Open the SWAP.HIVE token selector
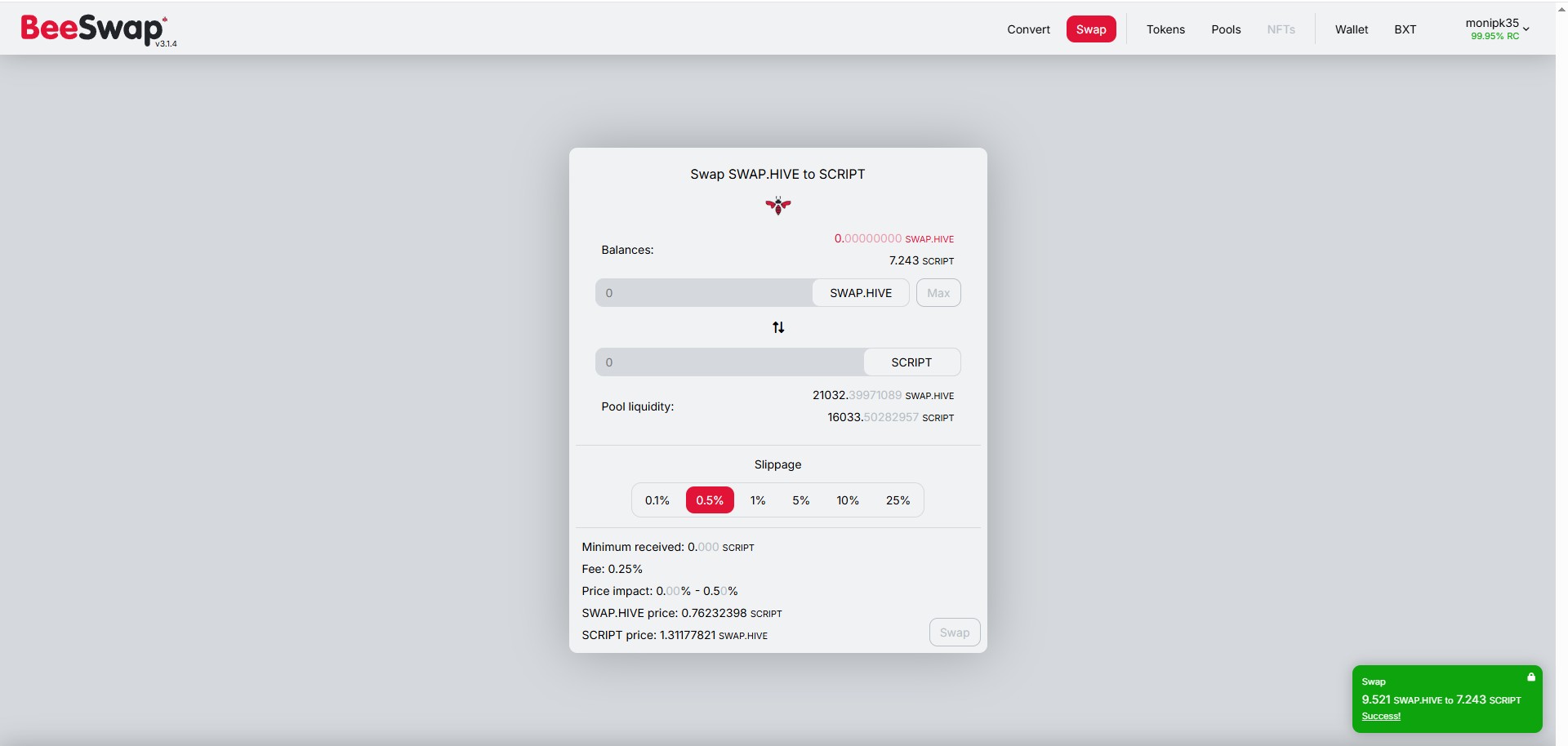The width and height of the screenshot is (1568, 746). tap(861, 293)
